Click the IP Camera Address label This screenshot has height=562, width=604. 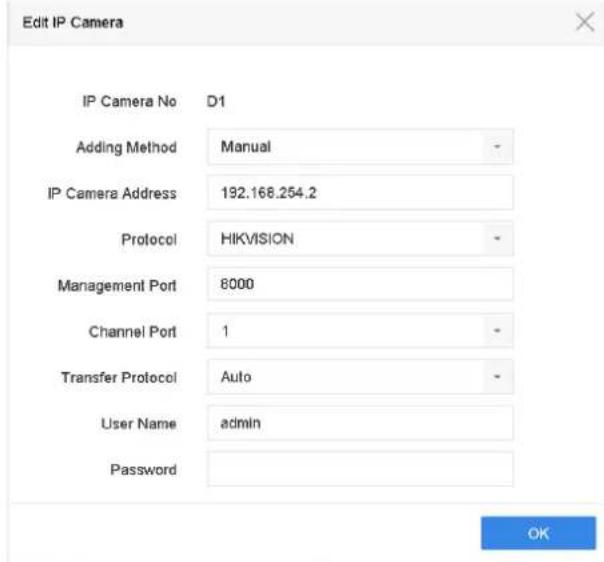[x=112, y=193]
